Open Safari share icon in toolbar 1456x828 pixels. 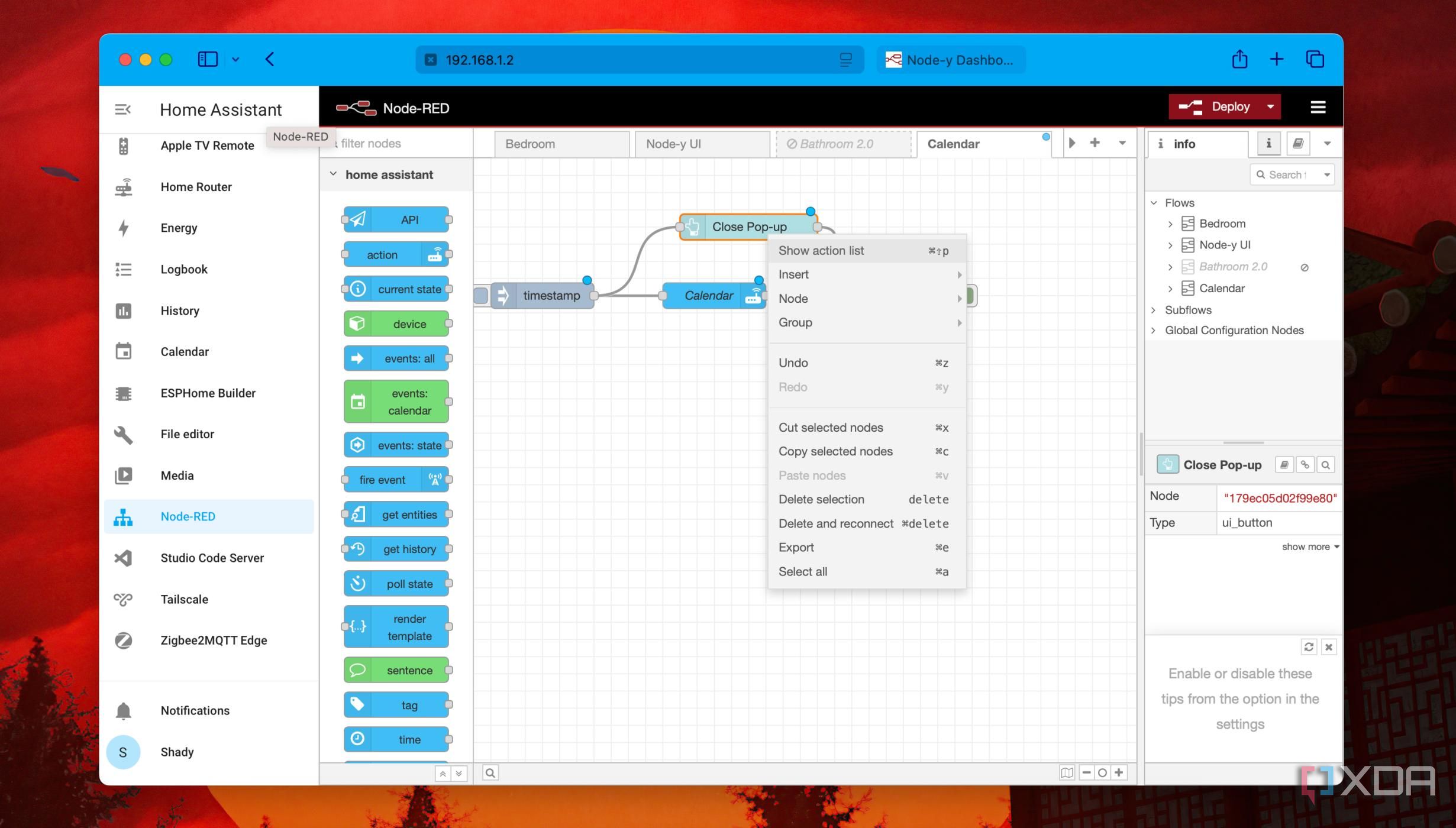coord(1239,60)
